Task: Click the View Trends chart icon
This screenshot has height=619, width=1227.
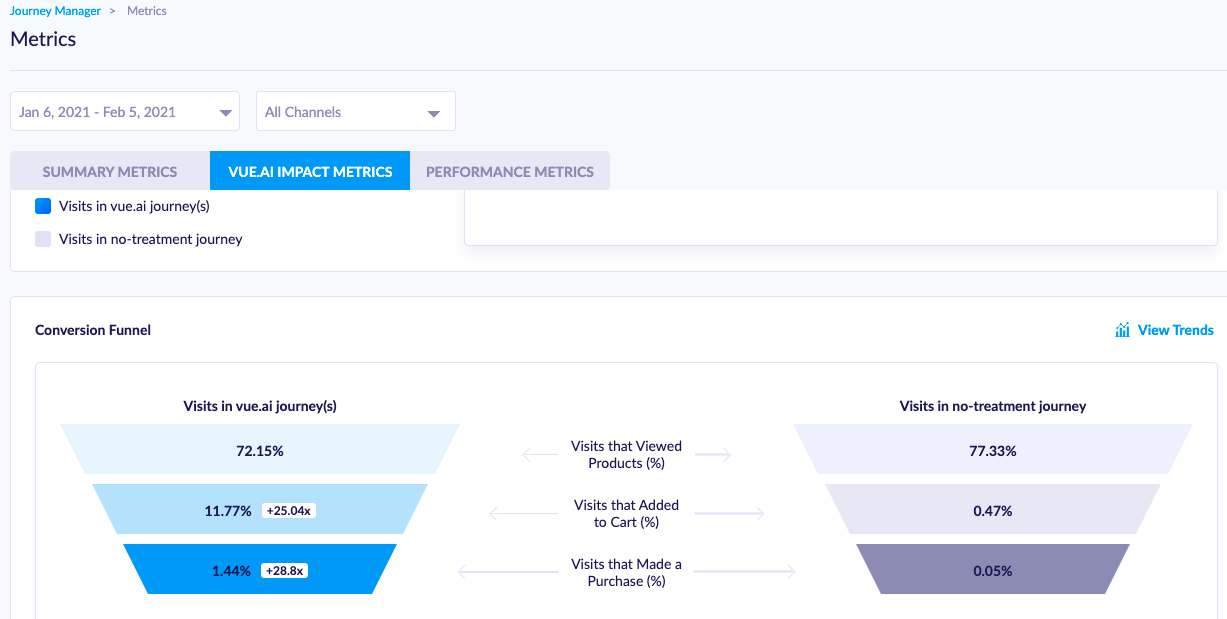Action: 1123,330
